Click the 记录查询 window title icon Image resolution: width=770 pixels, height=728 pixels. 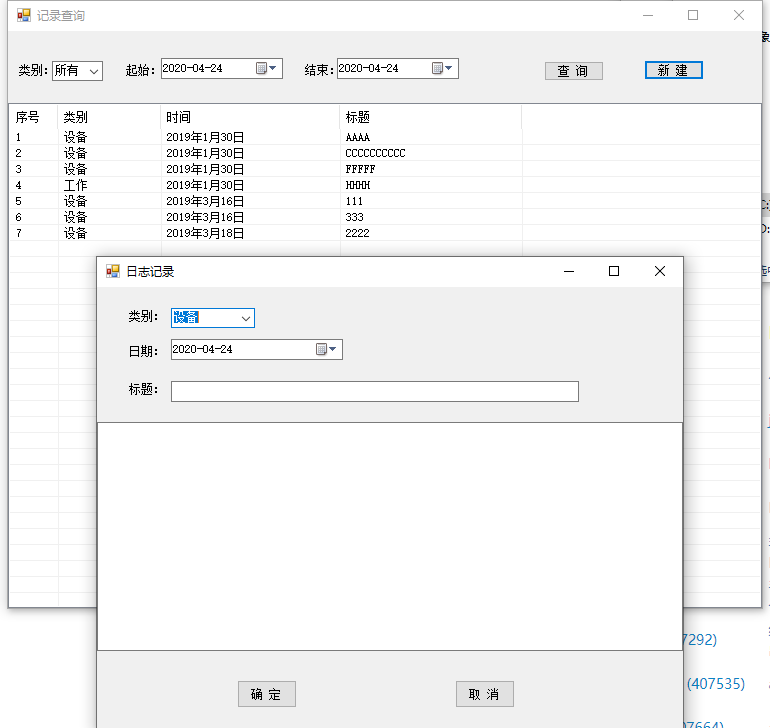[x=24, y=16]
